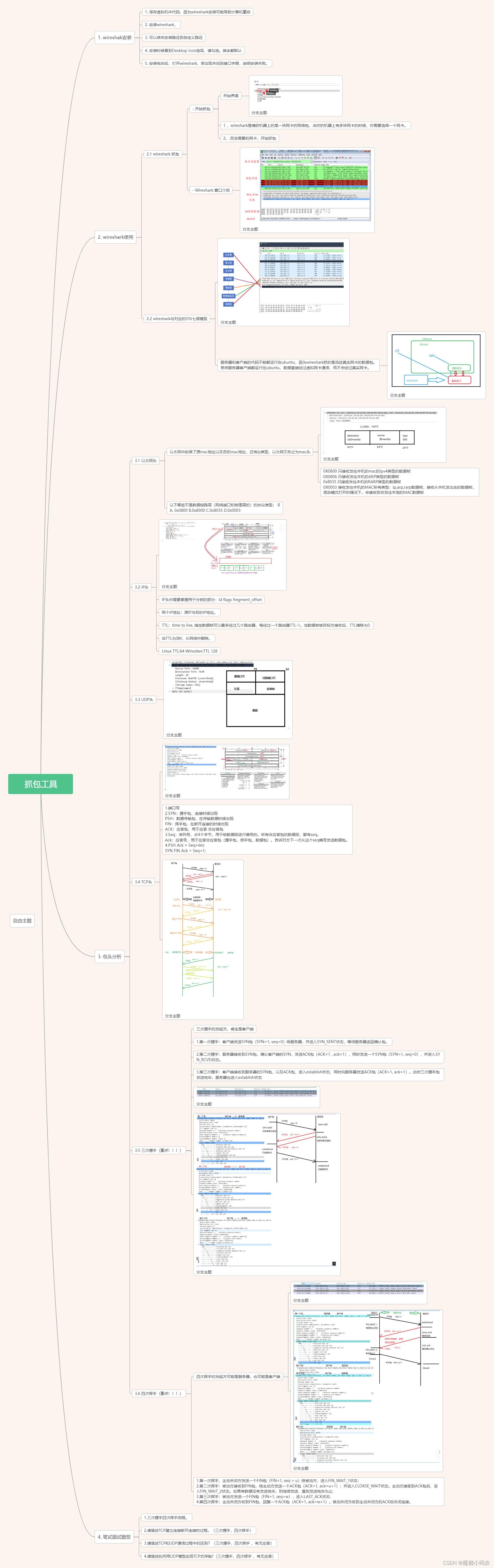Select the '1. wireshak安装' branch node
This screenshot has width=494, height=1568.
pyautogui.click(x=115, y=38)
